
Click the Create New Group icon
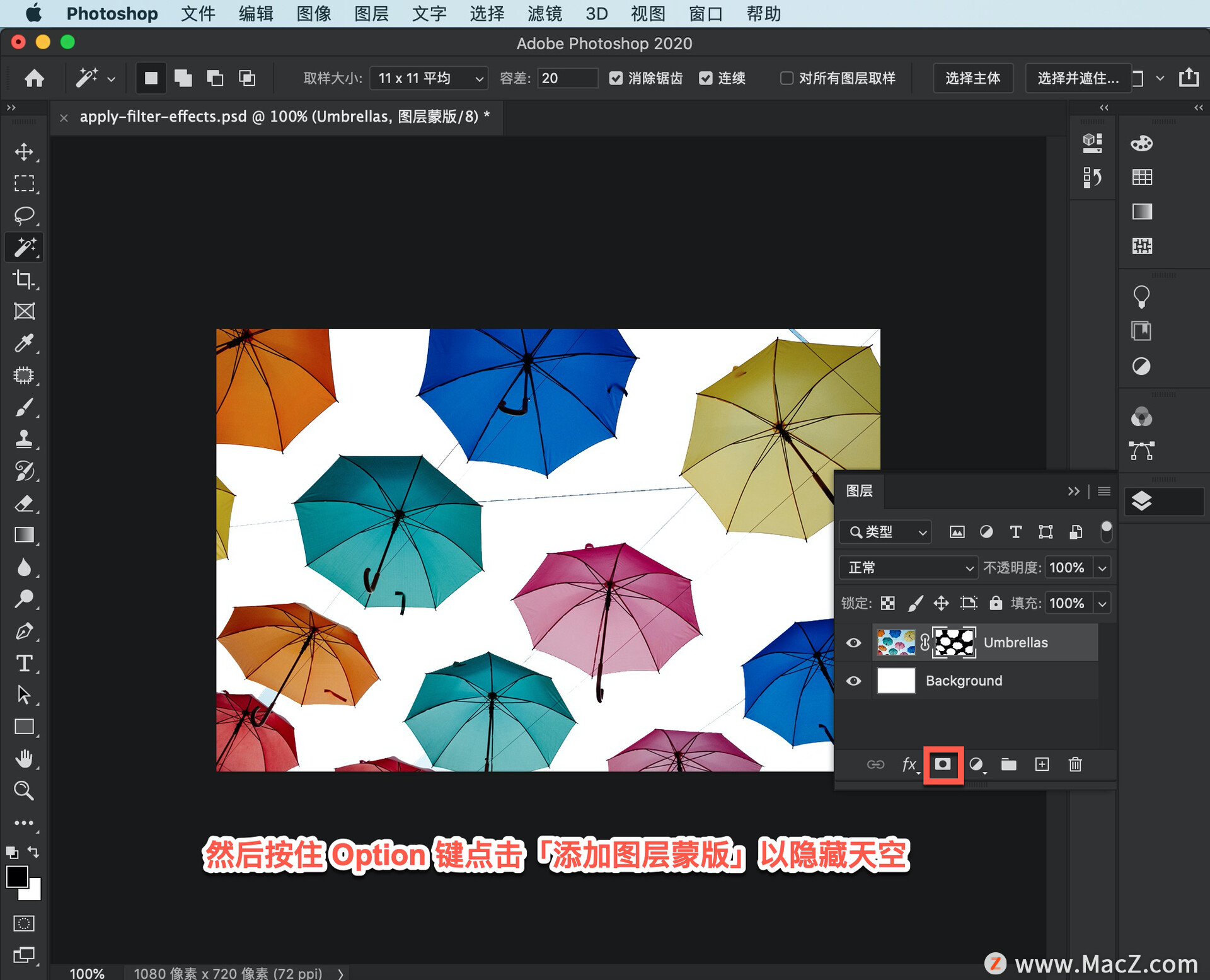click(1007, 765)
